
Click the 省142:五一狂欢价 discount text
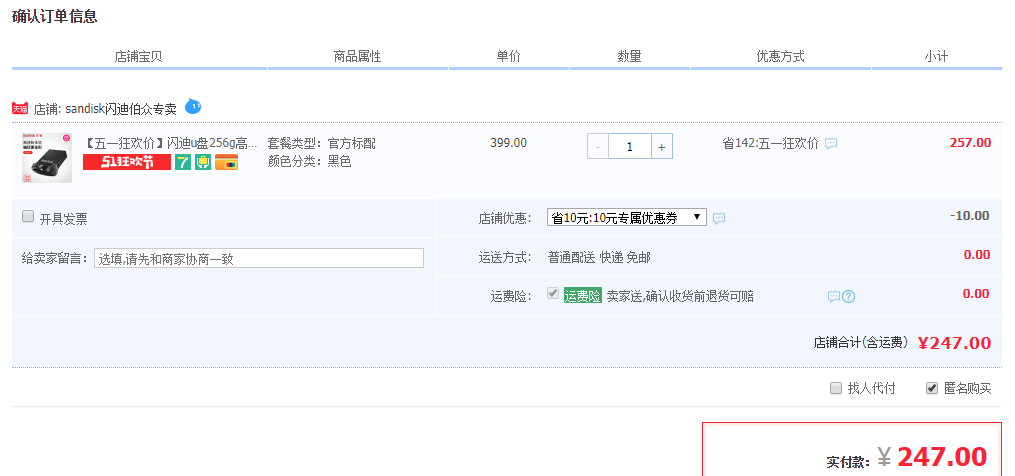click(770, 143)
